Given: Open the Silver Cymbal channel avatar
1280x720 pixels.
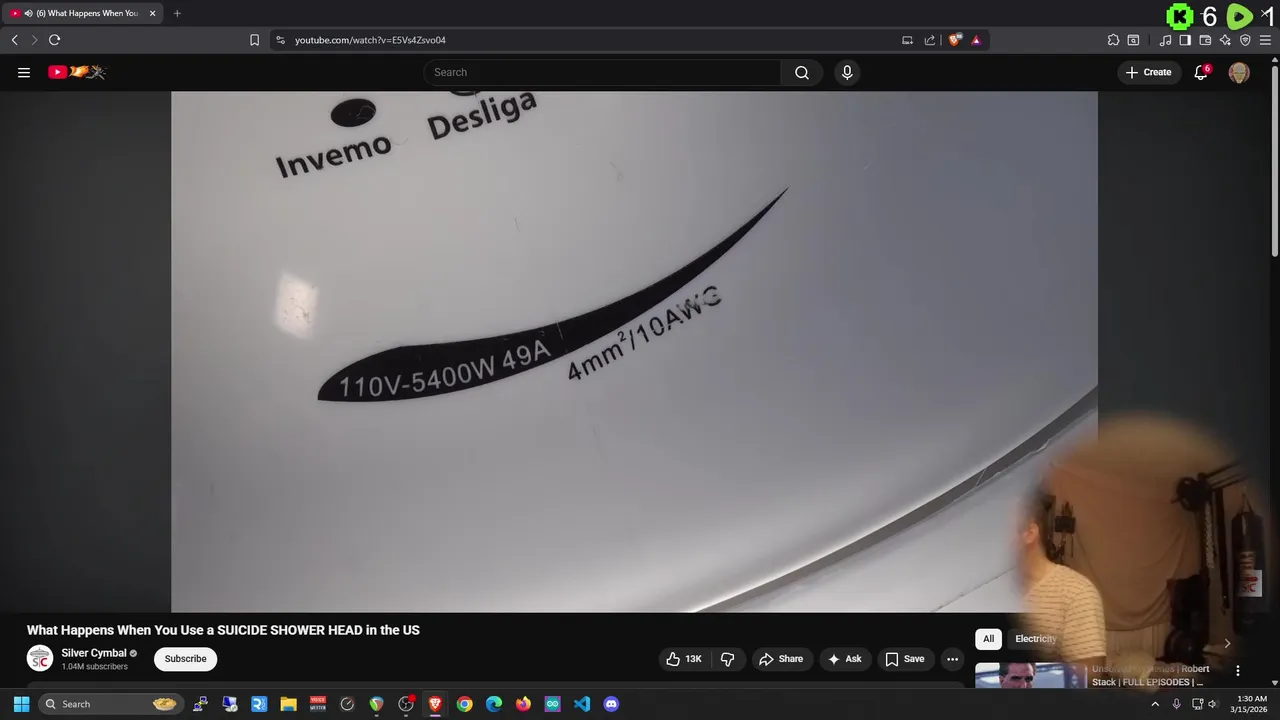Looking at the screenshot, I should click(x=40, y=659).
